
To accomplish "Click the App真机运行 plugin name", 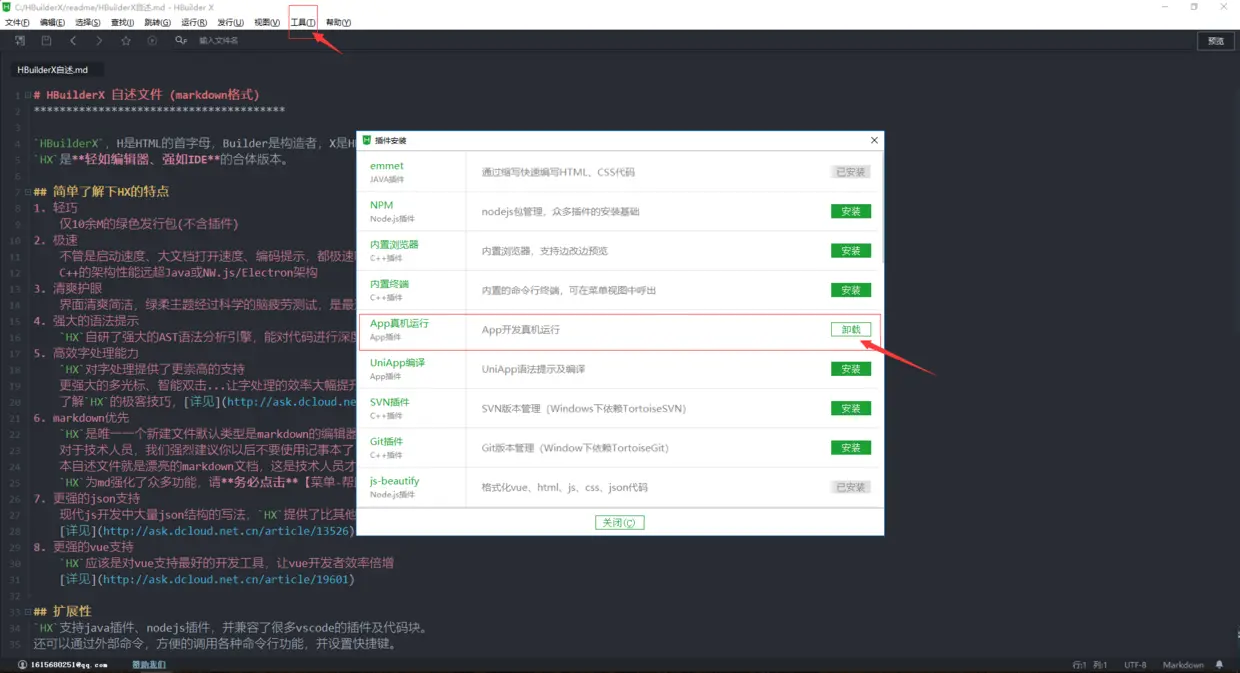I will (399, 323).
